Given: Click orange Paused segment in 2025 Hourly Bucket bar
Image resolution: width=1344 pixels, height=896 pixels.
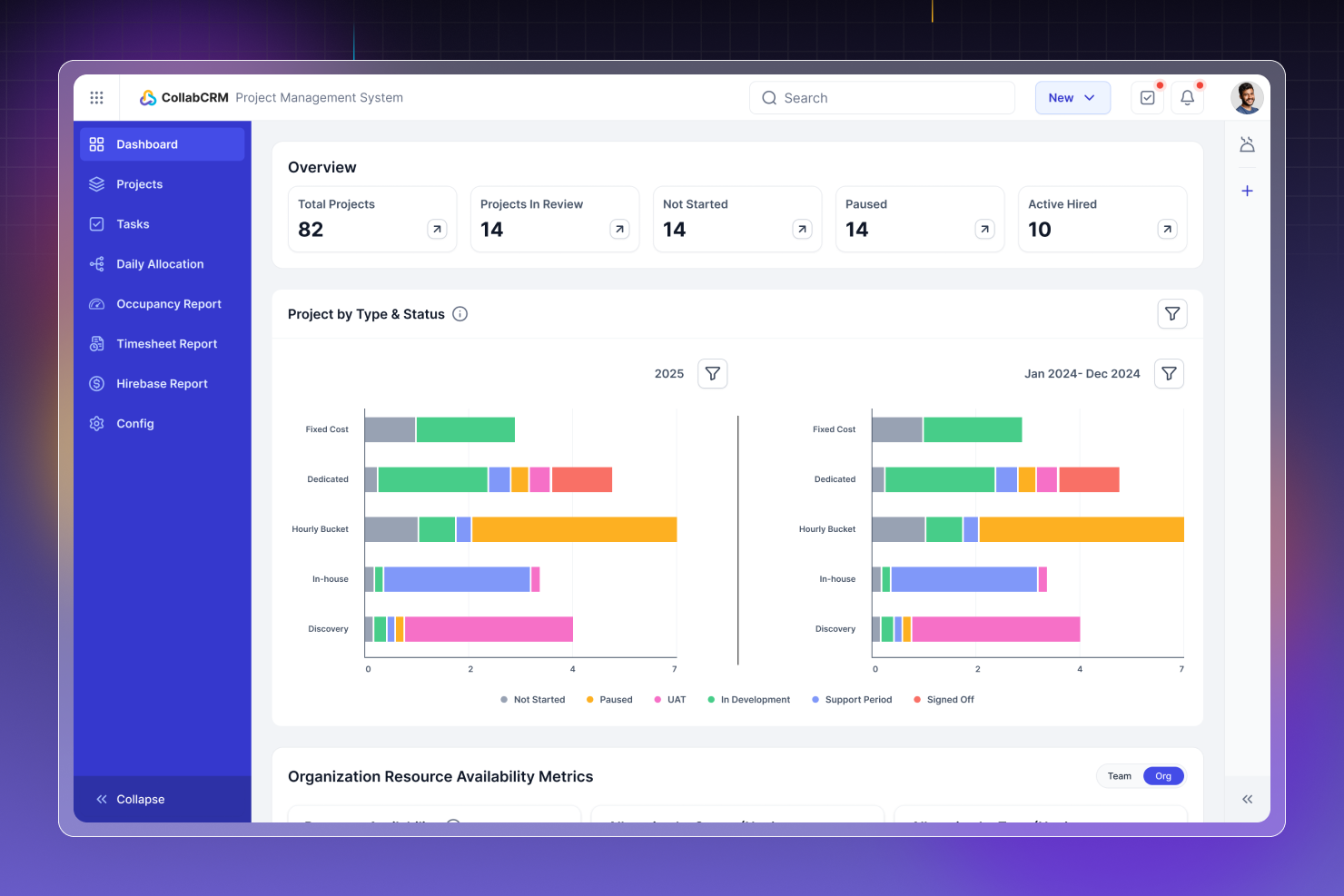Looking at the screenshot, I should click(574, 529).
